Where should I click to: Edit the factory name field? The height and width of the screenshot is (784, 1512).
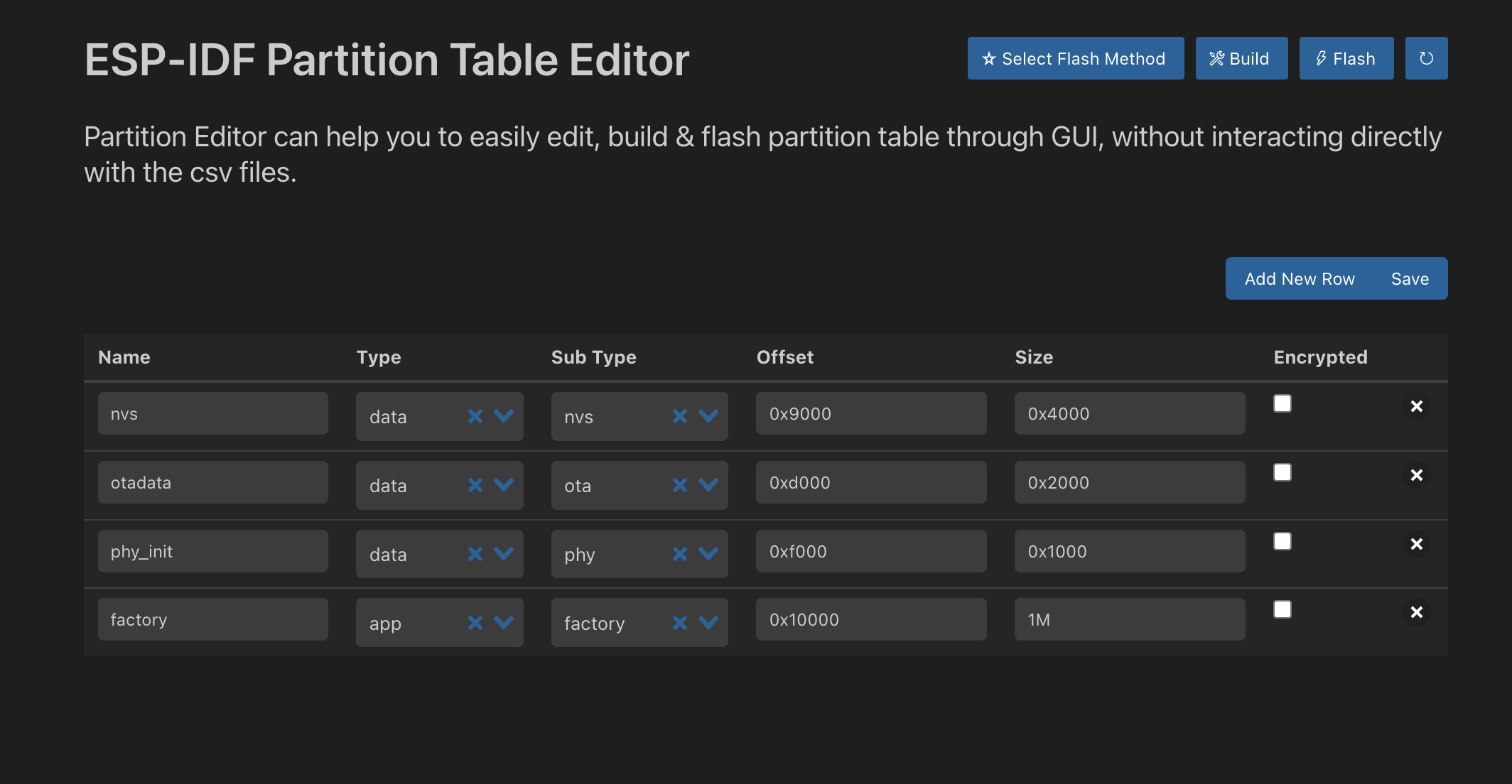click(213, 619)
